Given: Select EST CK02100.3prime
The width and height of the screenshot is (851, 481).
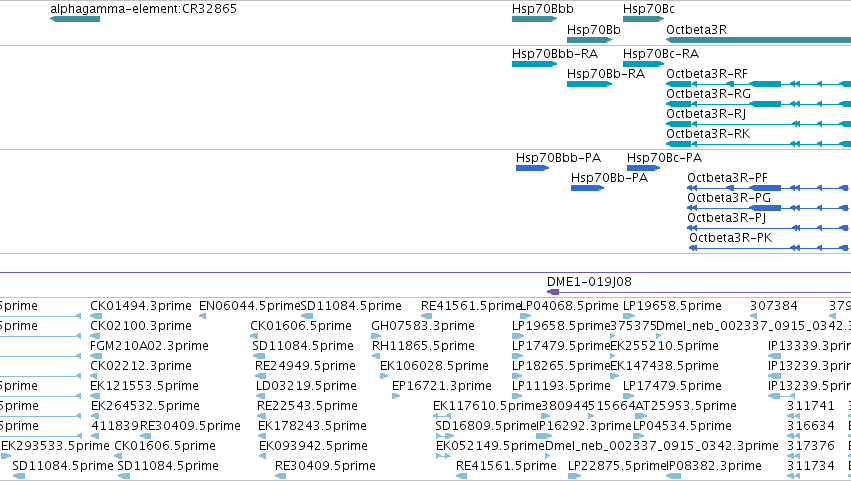Looking at the screenshot, I should point(96,337).
